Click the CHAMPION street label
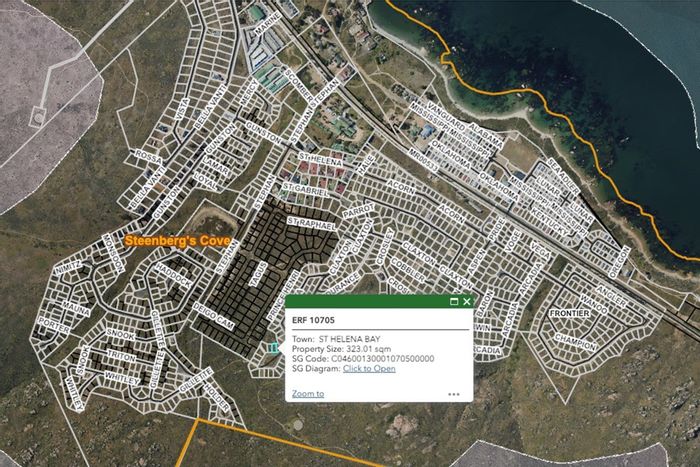Image resolution: width=700 pixels, height=467 pixels. 575,342
